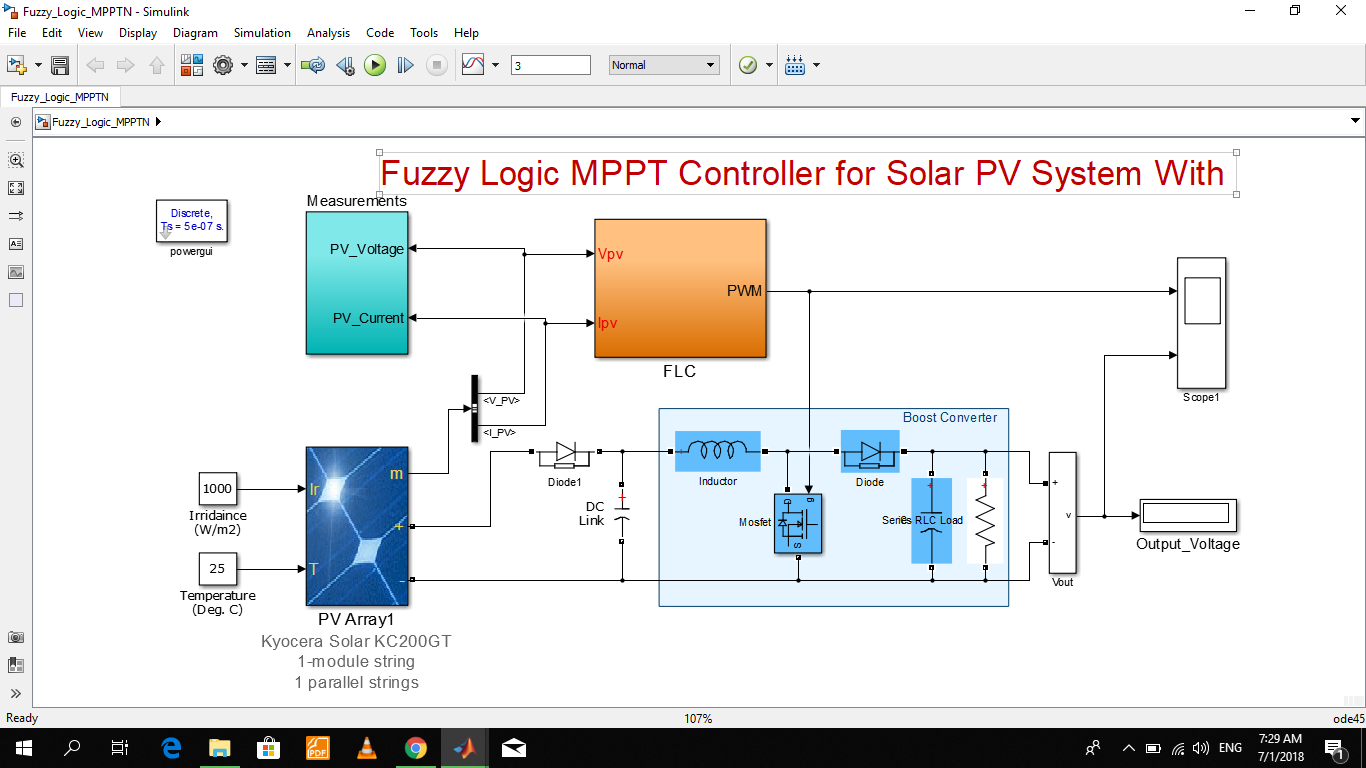Toggle the sample time display palette icon
The image size is (1366, 768).
point(15,216)
